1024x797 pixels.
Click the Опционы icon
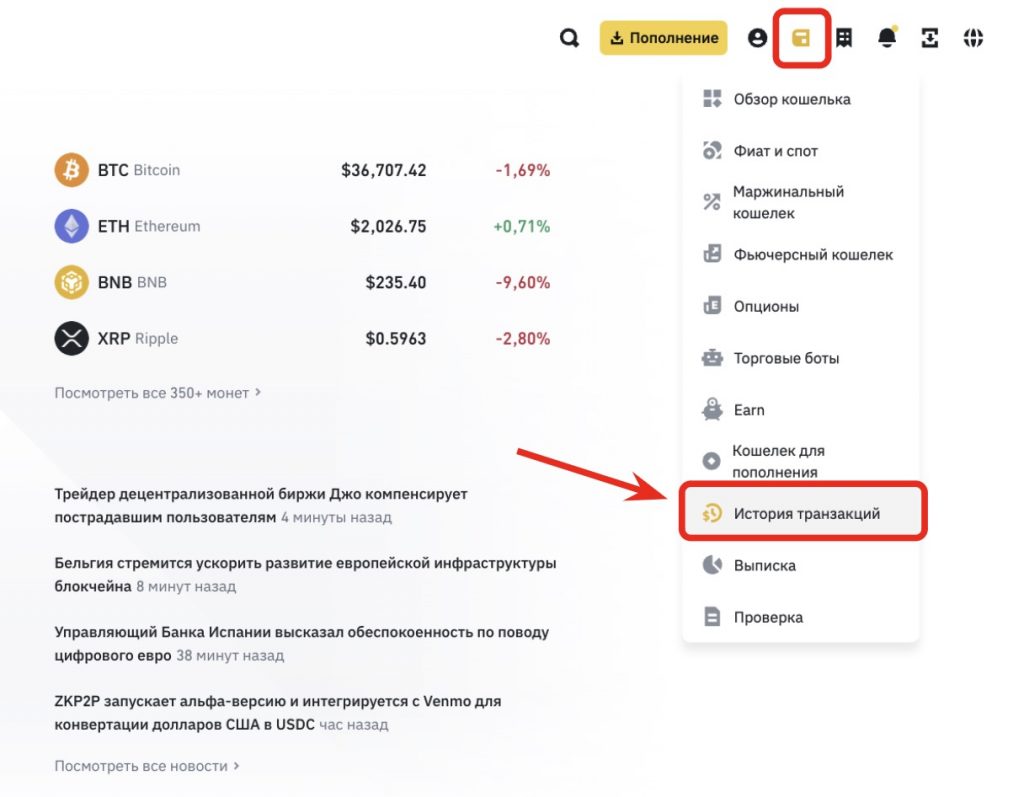(x=712, y=306)
